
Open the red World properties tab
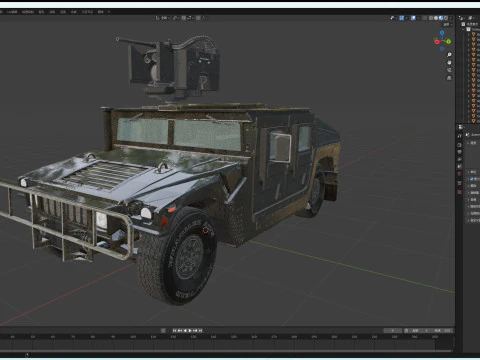click(x=460, y=174)
